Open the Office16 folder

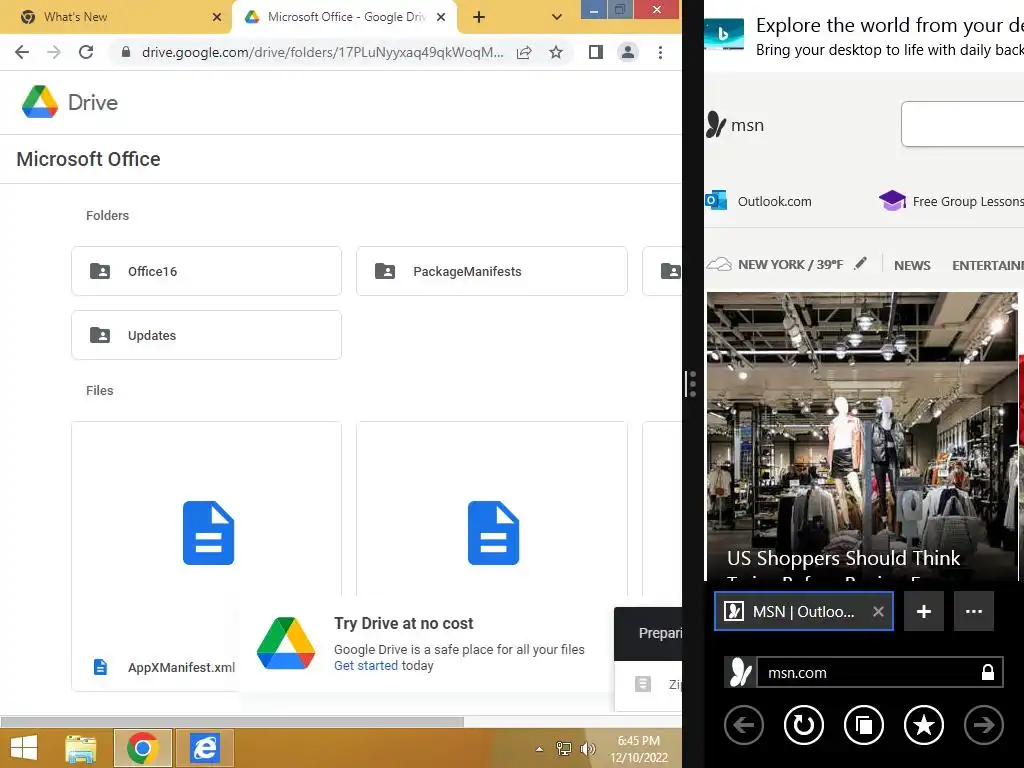pos(206,271)
